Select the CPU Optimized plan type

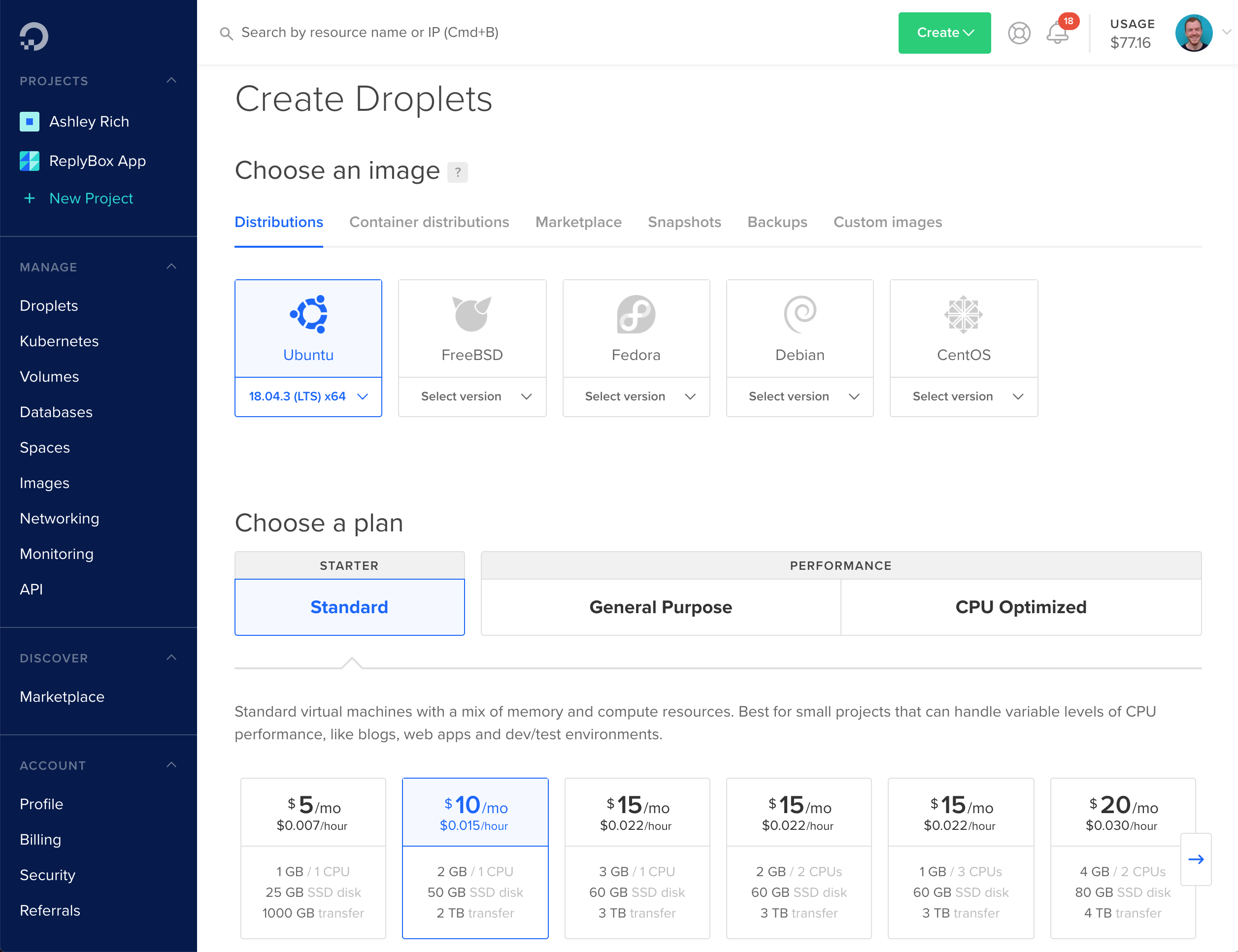(x=1021, y=607)
